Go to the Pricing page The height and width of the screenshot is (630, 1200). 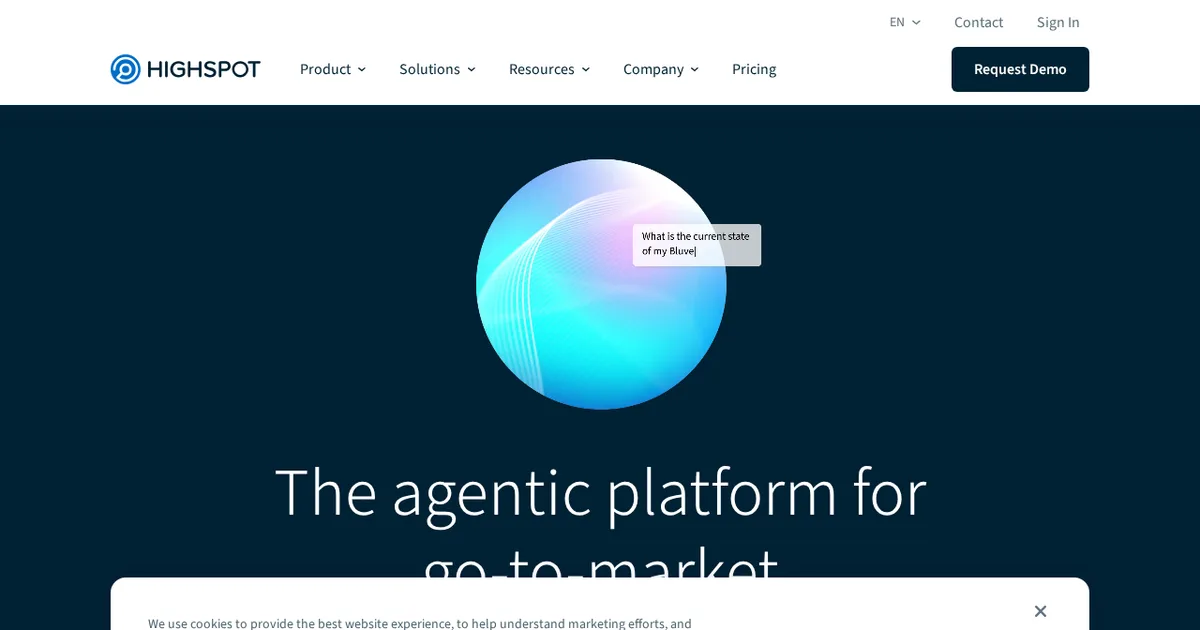coord(754,69)
